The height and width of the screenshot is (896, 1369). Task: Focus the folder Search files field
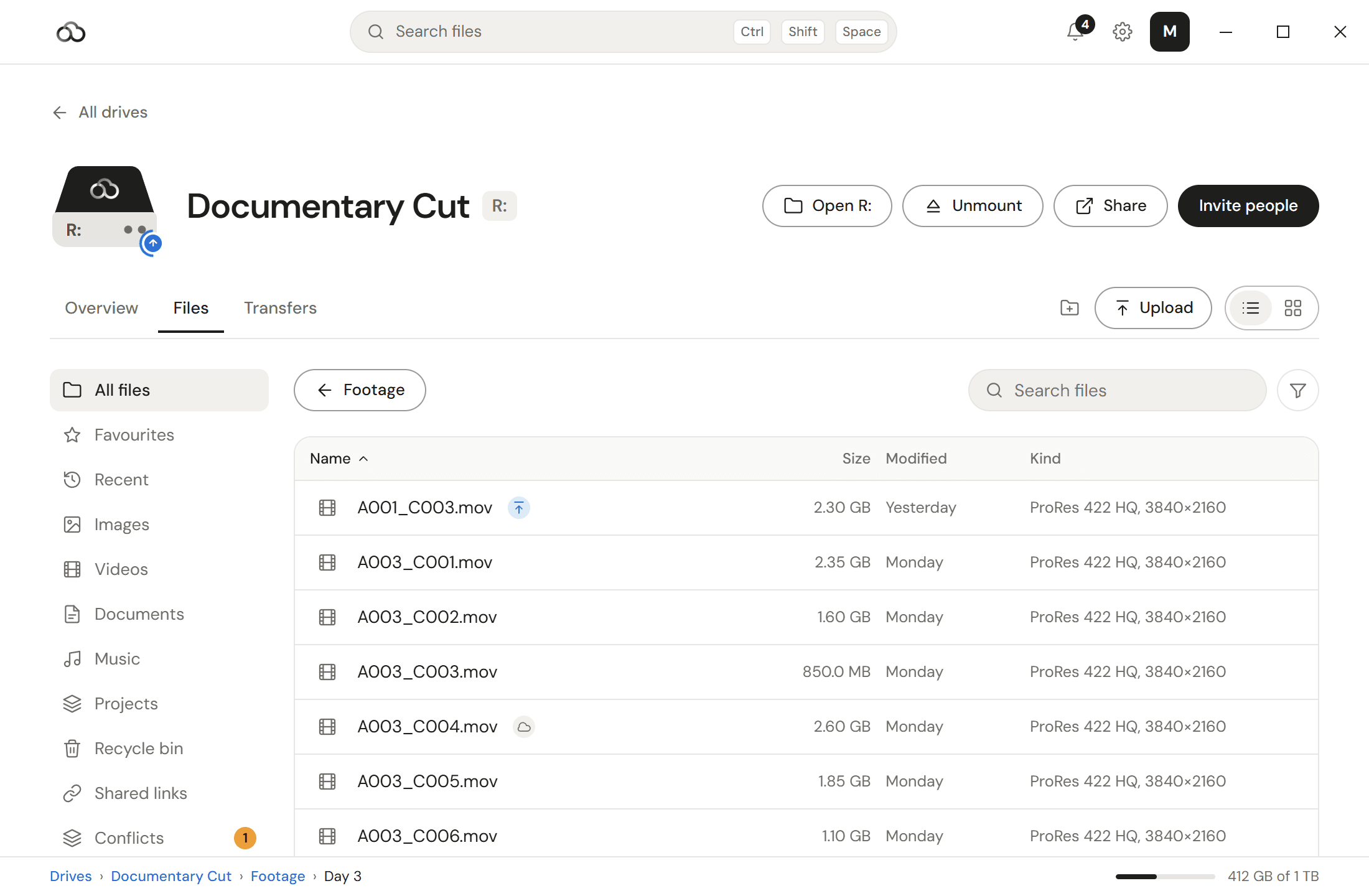pos(1117,390)
